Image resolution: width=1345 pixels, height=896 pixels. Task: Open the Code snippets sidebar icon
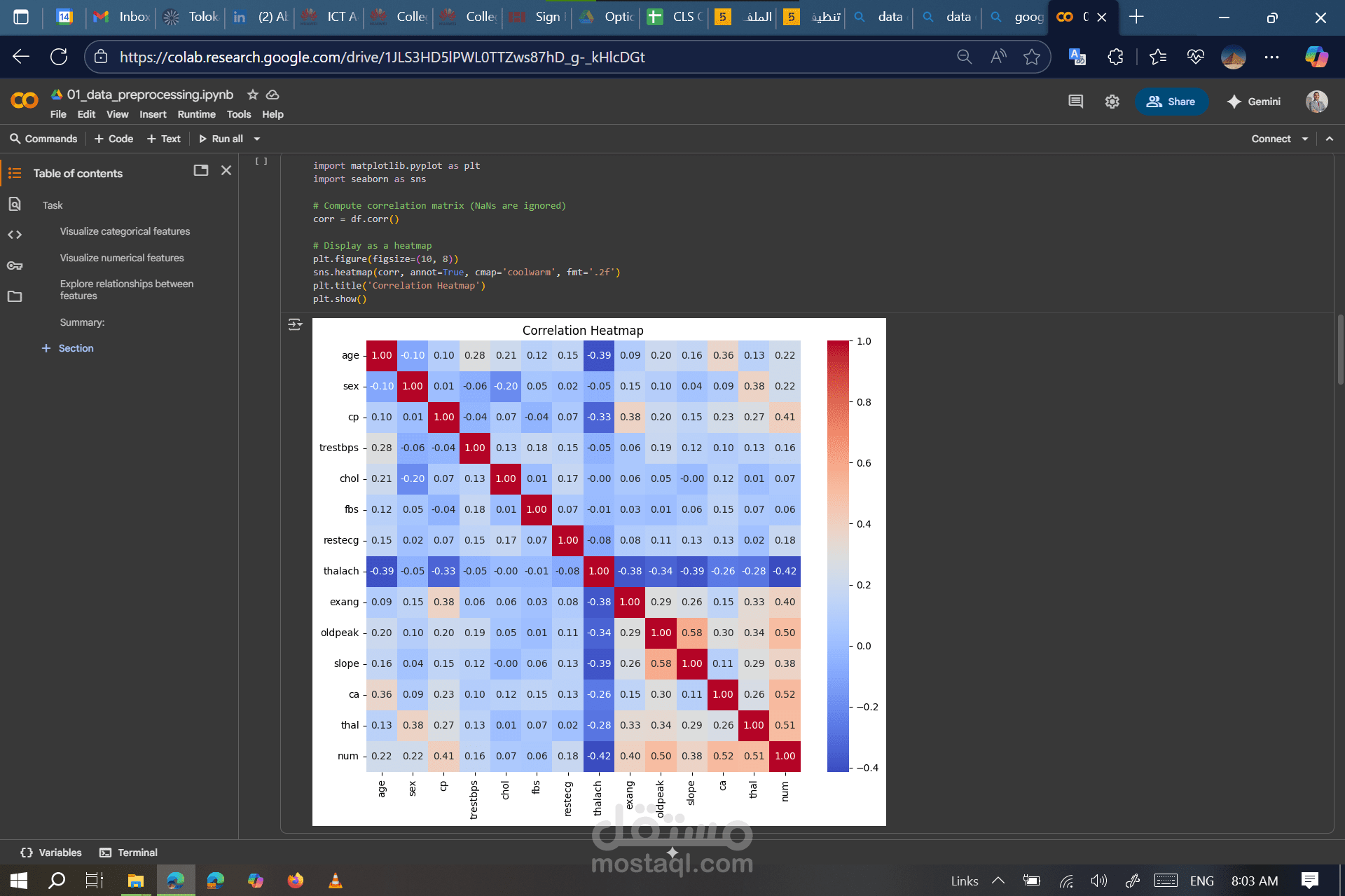pyautogui.click(x=15, y=235)
